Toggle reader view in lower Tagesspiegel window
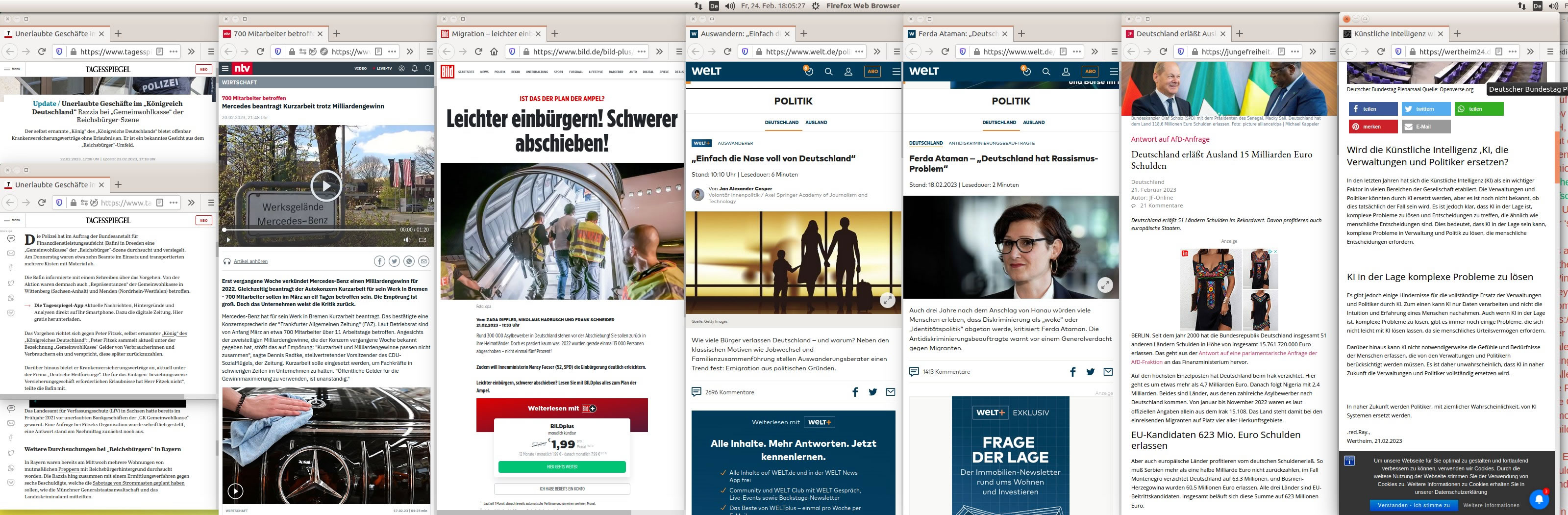The width and height of the screenshot is (1568, 515). [x=160, y=203]
